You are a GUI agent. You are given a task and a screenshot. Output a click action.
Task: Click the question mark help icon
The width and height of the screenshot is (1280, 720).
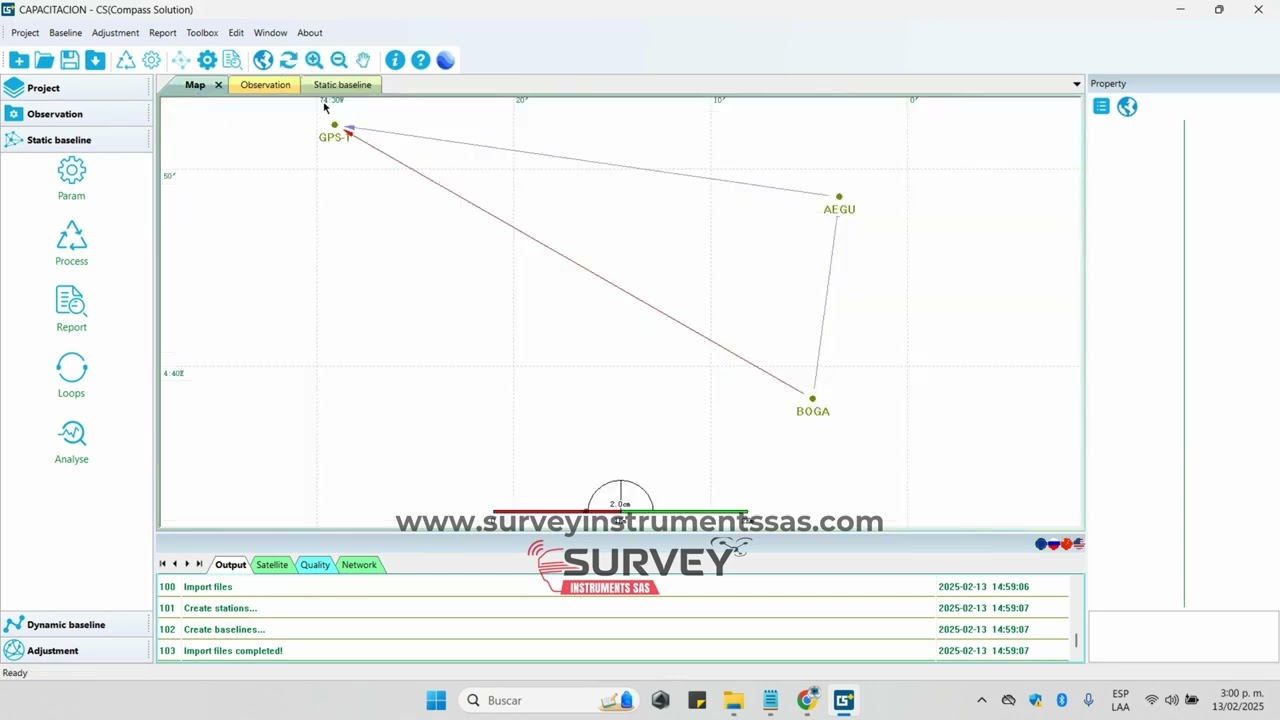[x=421, y=60]
